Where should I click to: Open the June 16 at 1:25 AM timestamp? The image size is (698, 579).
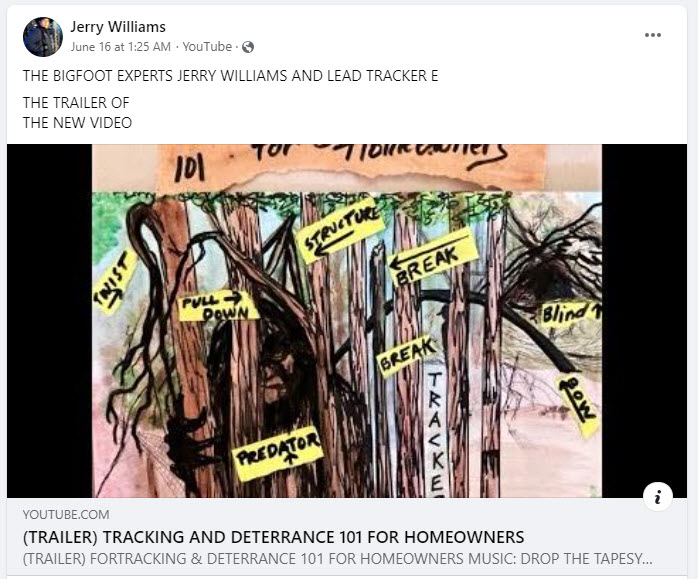click(121, 47)
